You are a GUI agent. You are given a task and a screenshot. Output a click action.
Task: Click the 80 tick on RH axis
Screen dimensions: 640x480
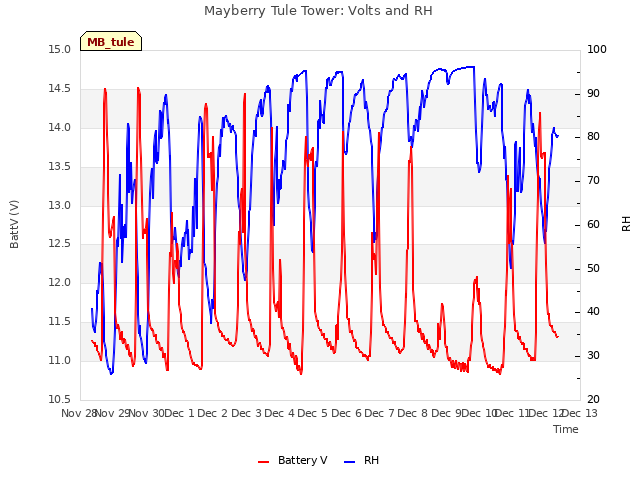tap(593, 137)
